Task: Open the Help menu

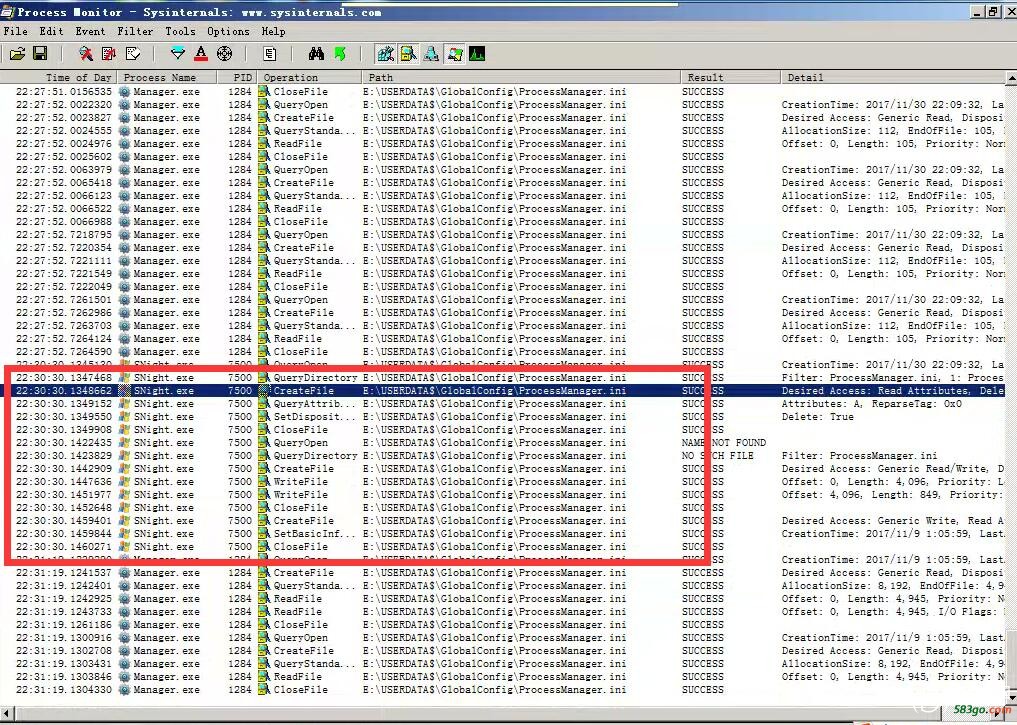Action: click(x=273, y=31)
